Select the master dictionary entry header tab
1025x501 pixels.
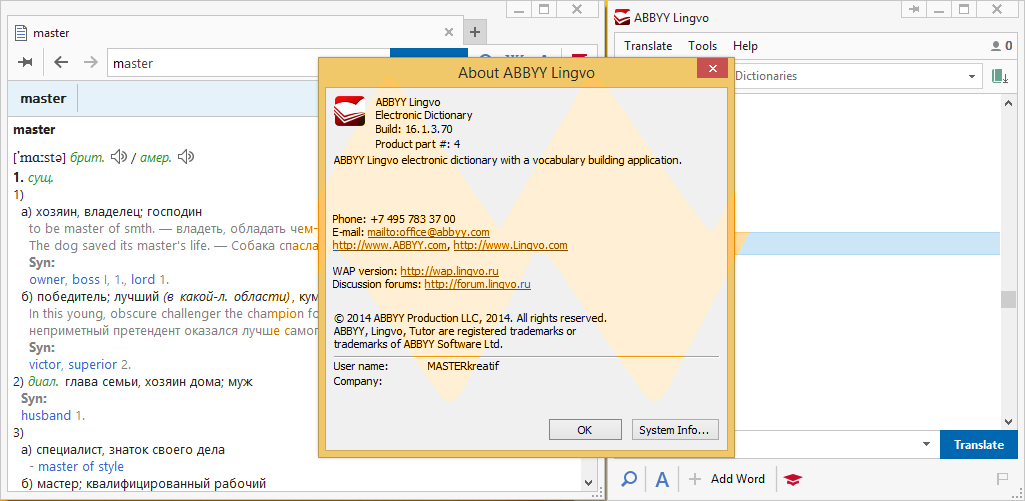43,99
